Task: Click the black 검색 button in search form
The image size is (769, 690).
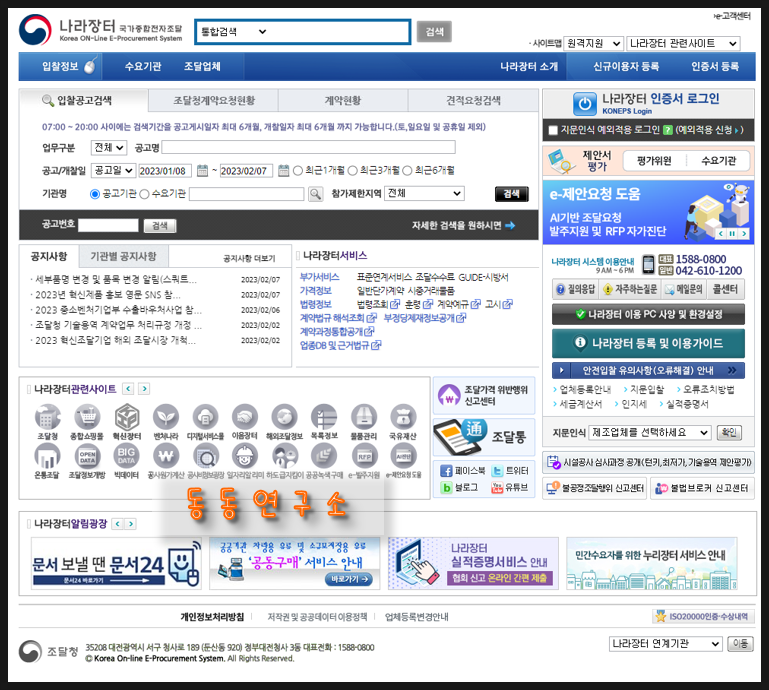Action: point(512,194)
